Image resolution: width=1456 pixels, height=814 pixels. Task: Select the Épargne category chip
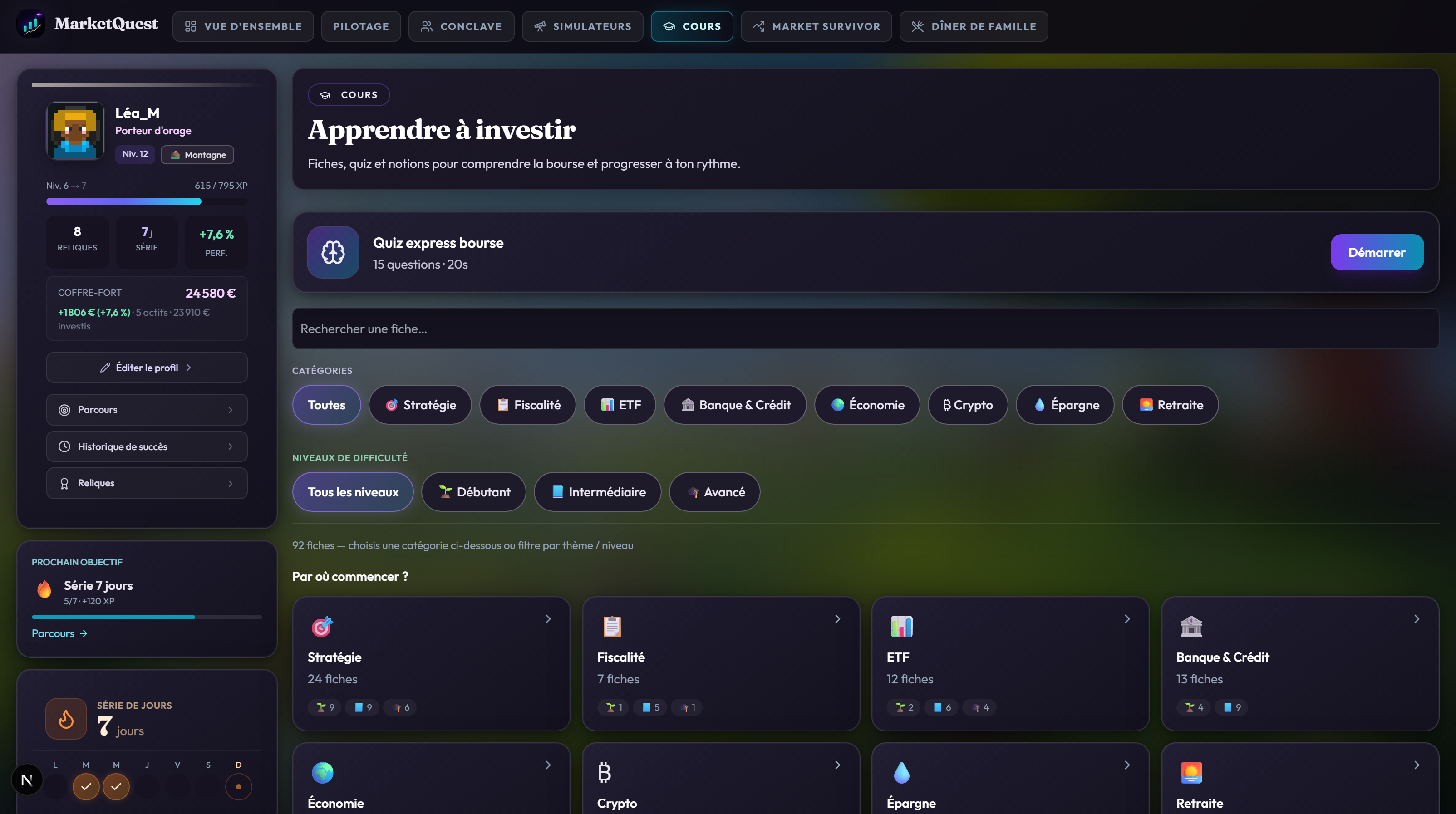click(1065, 405)
